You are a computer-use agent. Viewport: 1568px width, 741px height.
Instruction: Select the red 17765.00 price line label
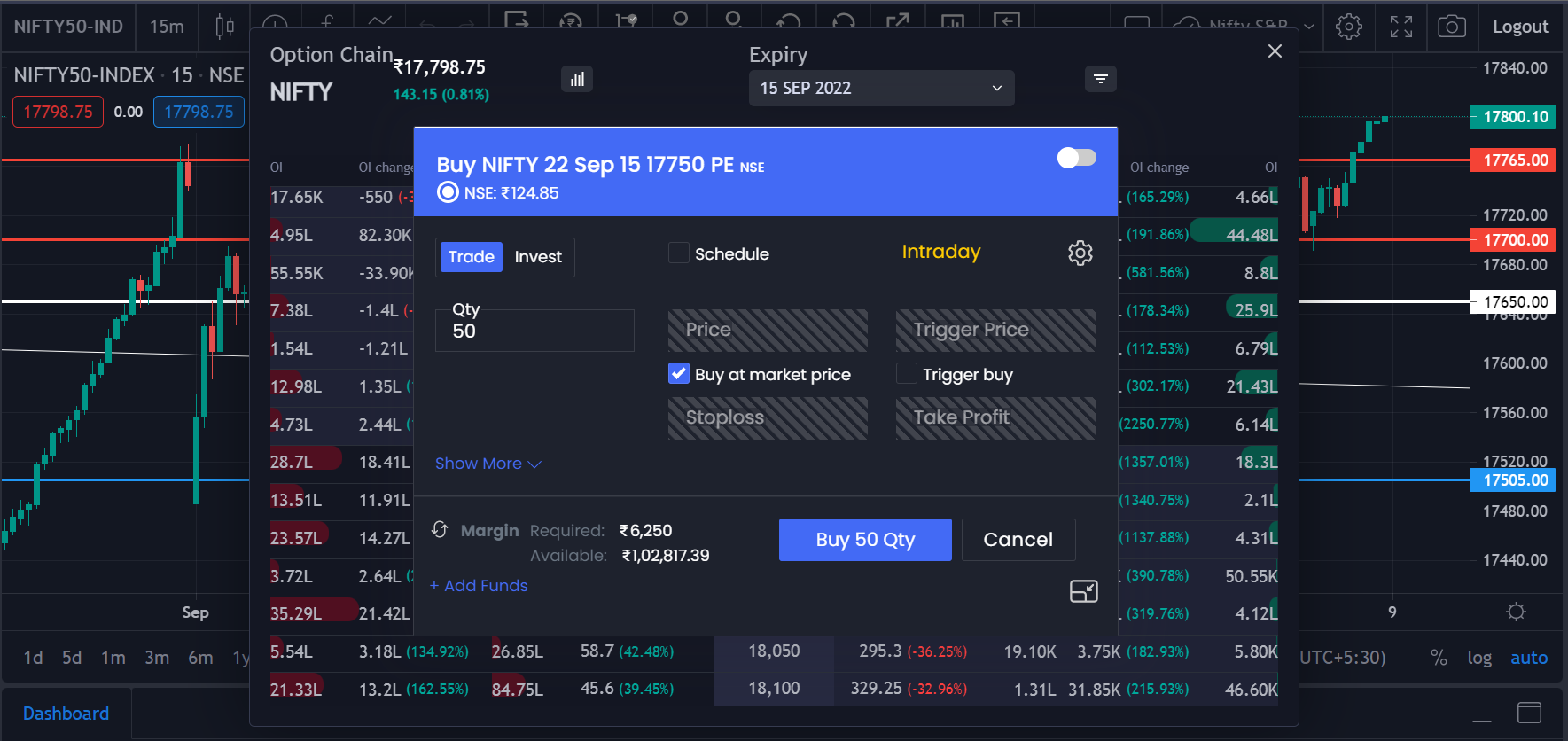(1513, 160)
